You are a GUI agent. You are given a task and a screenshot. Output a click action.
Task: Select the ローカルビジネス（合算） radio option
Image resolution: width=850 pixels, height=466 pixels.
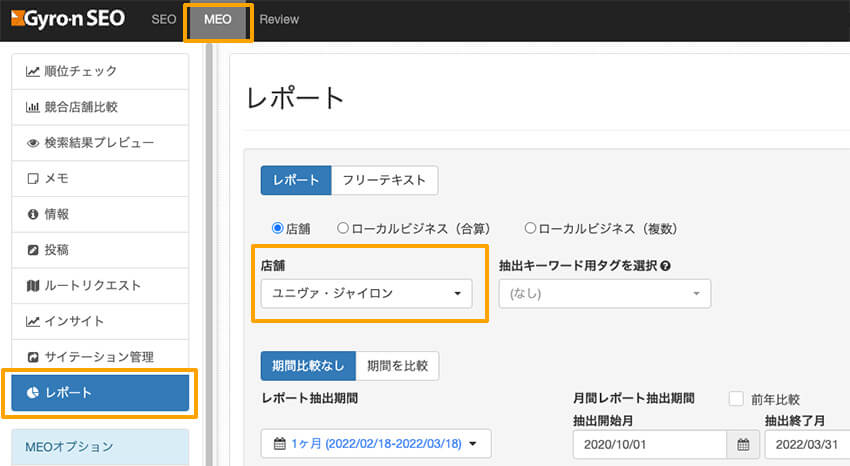343,229
